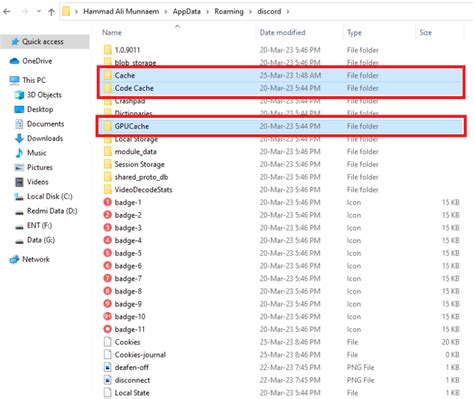Viewport: 474px width, 399px height.
Task: Click the Forward navigation arrow
Action: point(24,12)
